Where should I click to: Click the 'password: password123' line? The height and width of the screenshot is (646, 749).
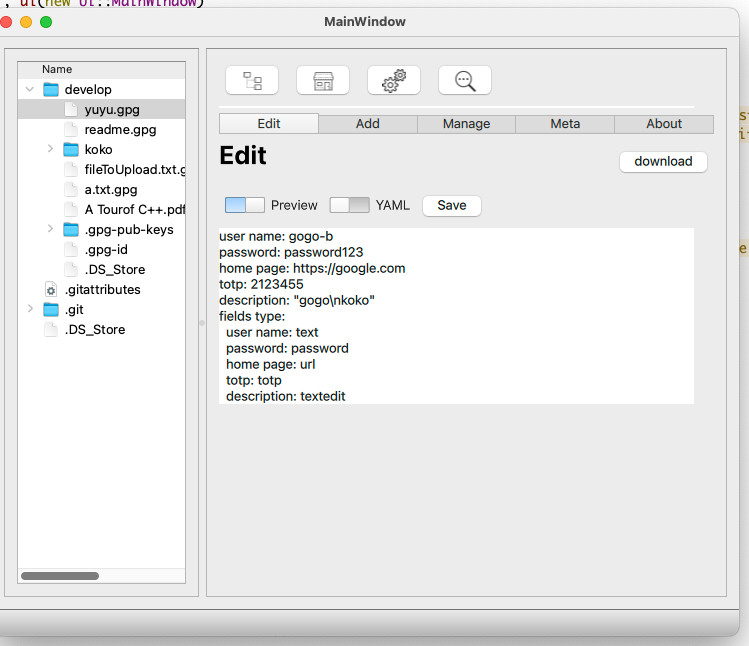[x=291, y=252]
